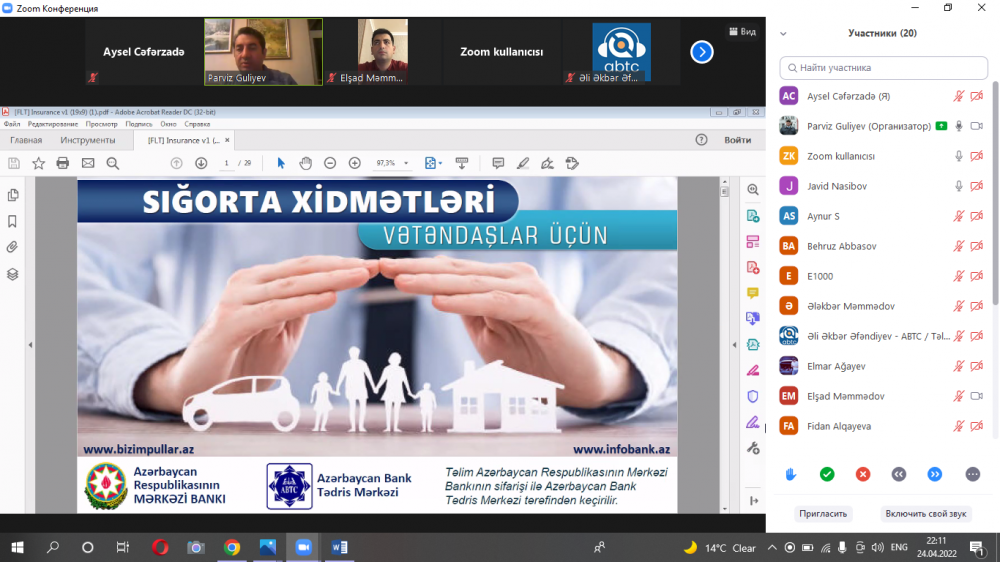1000x562 pixels.
Task: Zoom out with the minus icon
Action: point(330,163)
